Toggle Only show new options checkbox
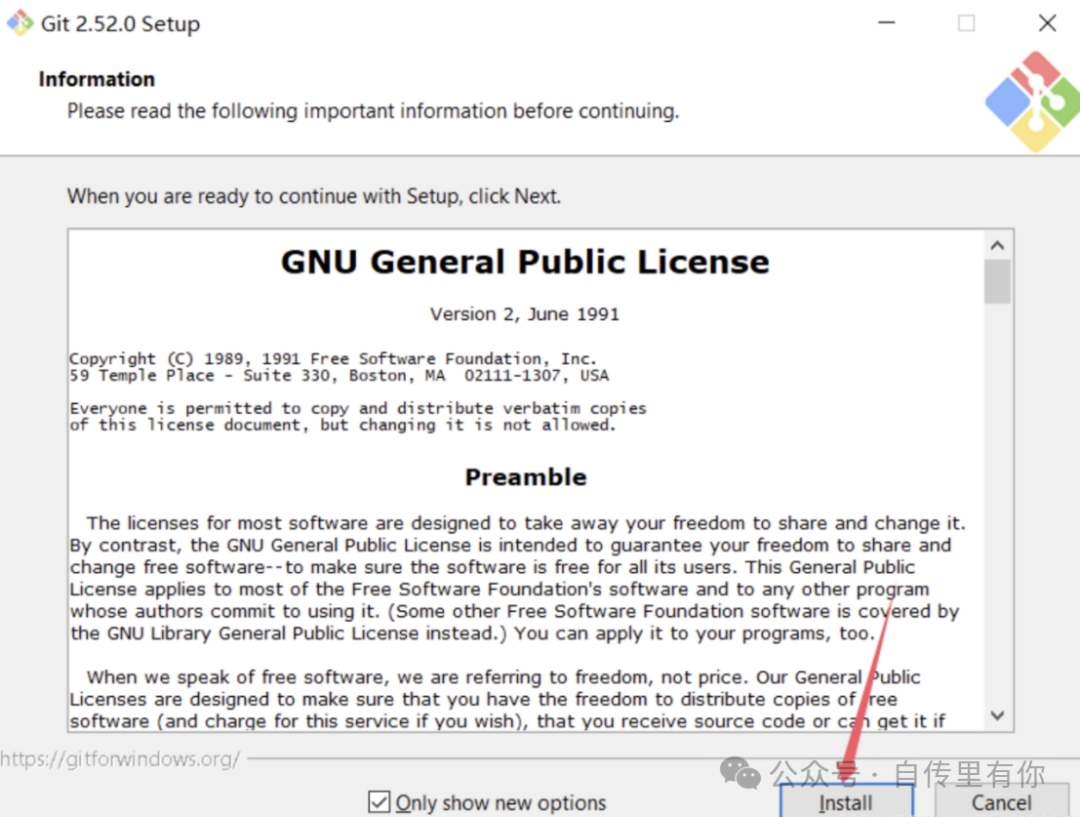 coord(379,802)
